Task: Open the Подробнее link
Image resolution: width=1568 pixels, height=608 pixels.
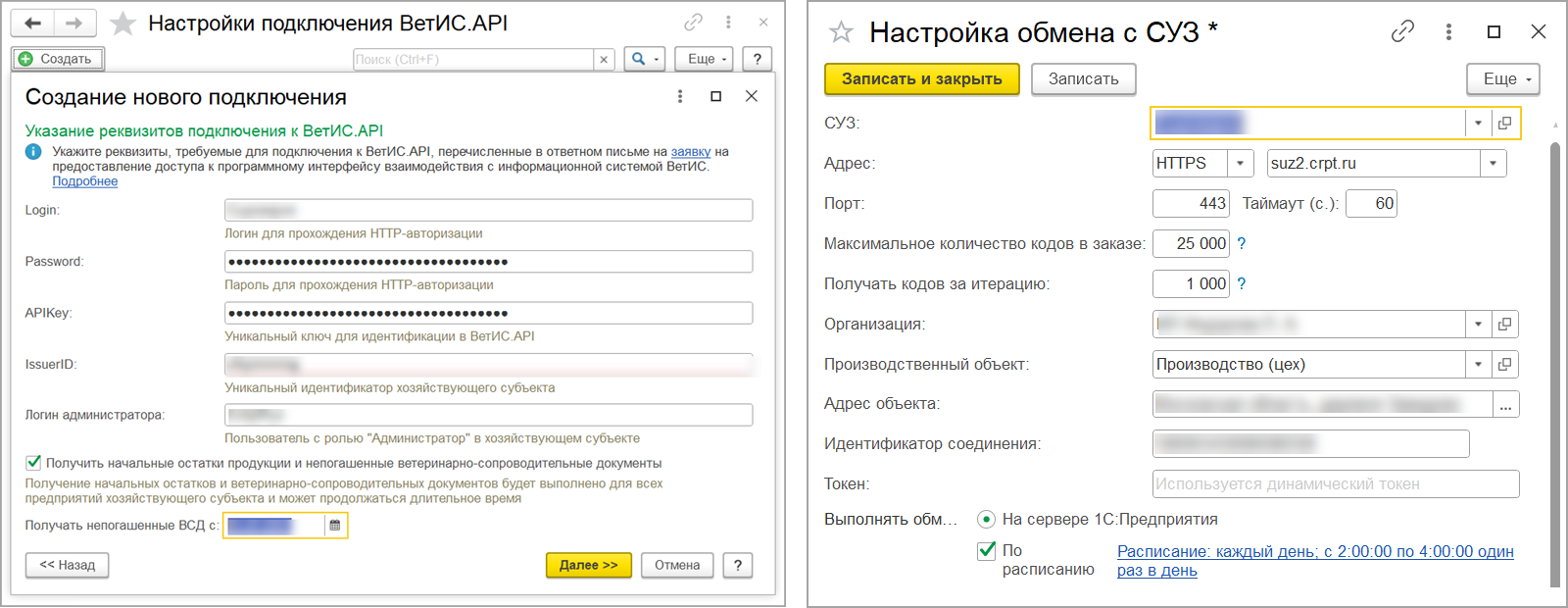Action: point(85,181)
